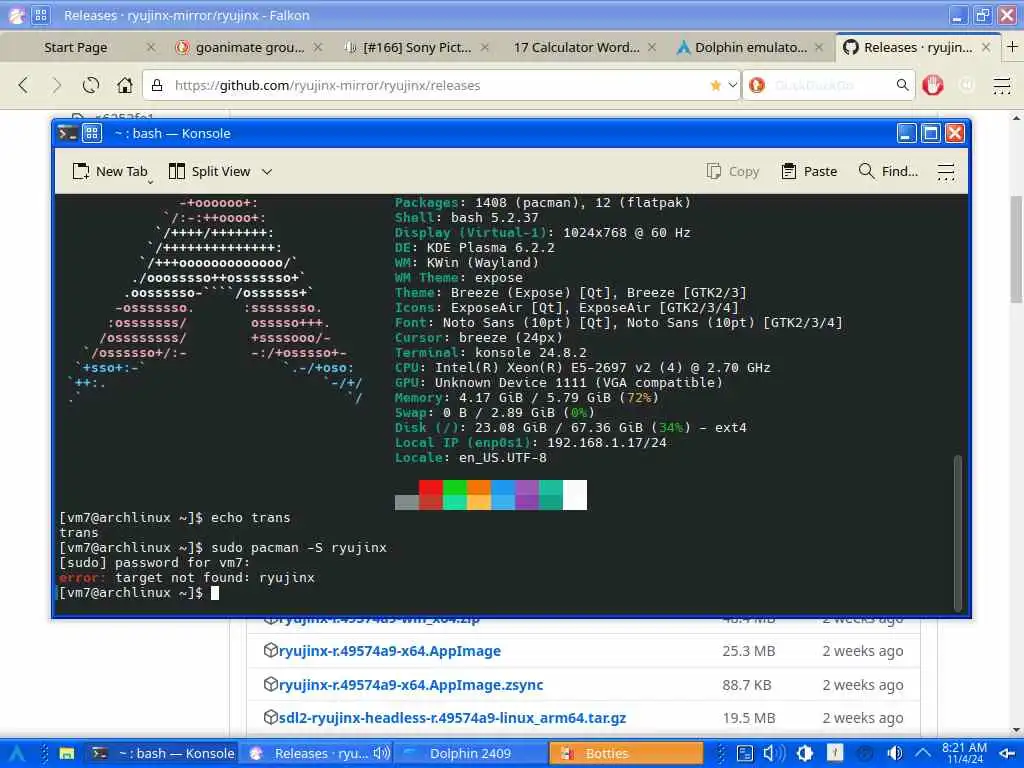Click the show desktop arrow icon
Viewport: 1024px width, 768px height.
pyautogui.click(x=1006, y=754)
